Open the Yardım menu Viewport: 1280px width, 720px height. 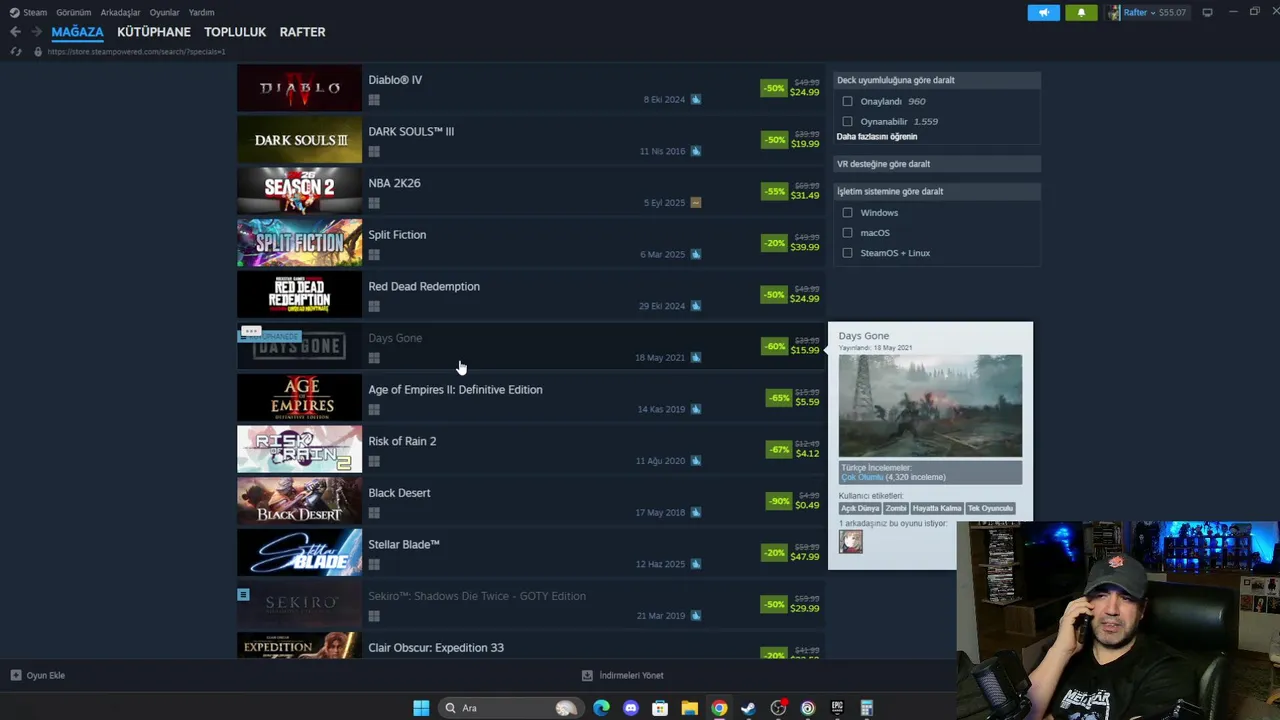[201, 12]
